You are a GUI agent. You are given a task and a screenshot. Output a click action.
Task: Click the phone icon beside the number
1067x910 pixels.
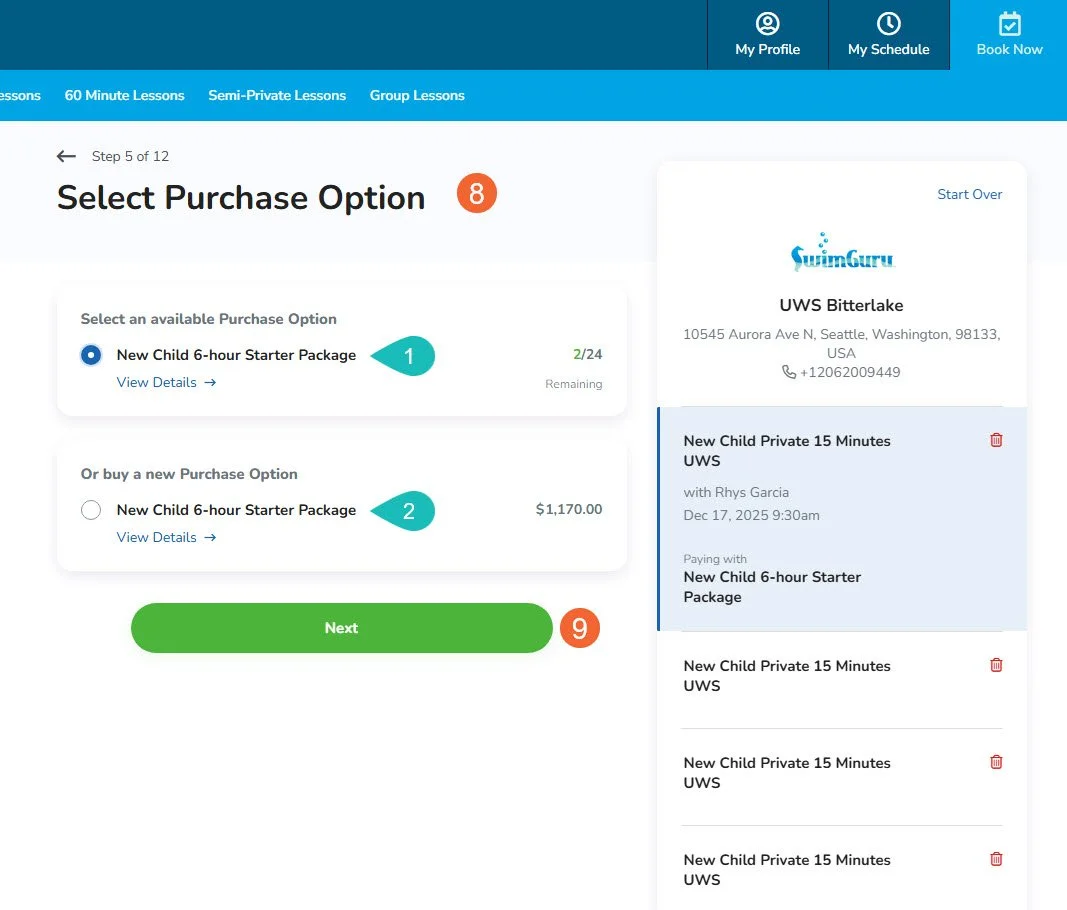(x=789, y=372)
